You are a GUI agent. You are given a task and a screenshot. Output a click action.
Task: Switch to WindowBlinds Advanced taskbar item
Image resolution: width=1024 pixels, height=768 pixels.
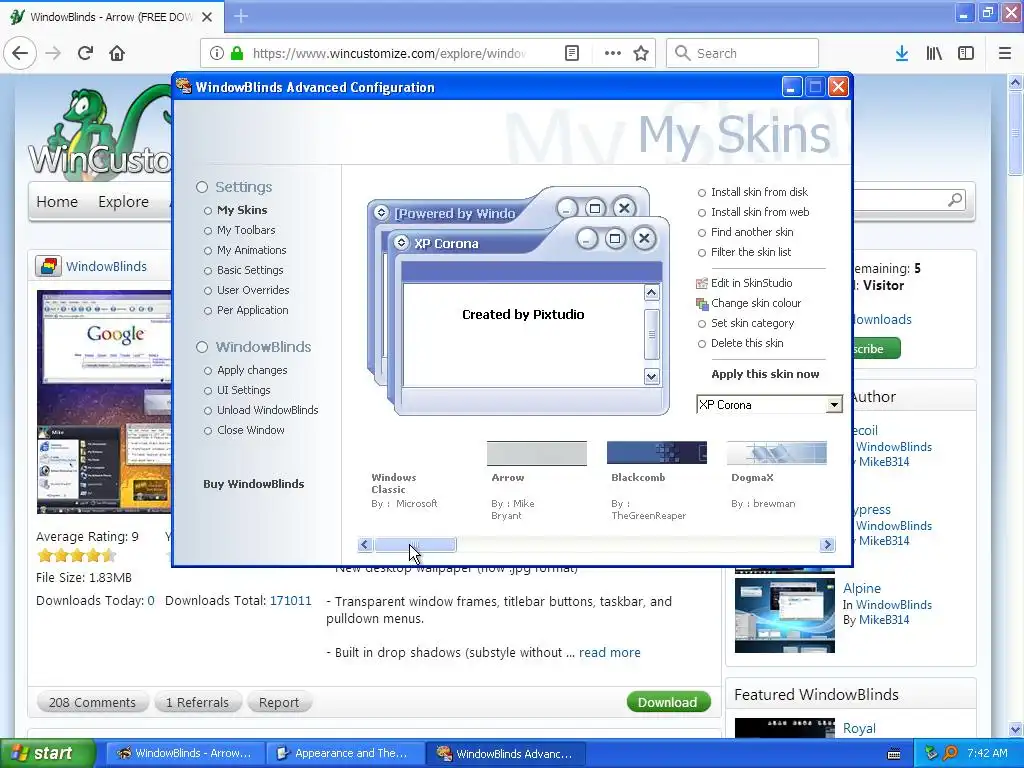505,753
